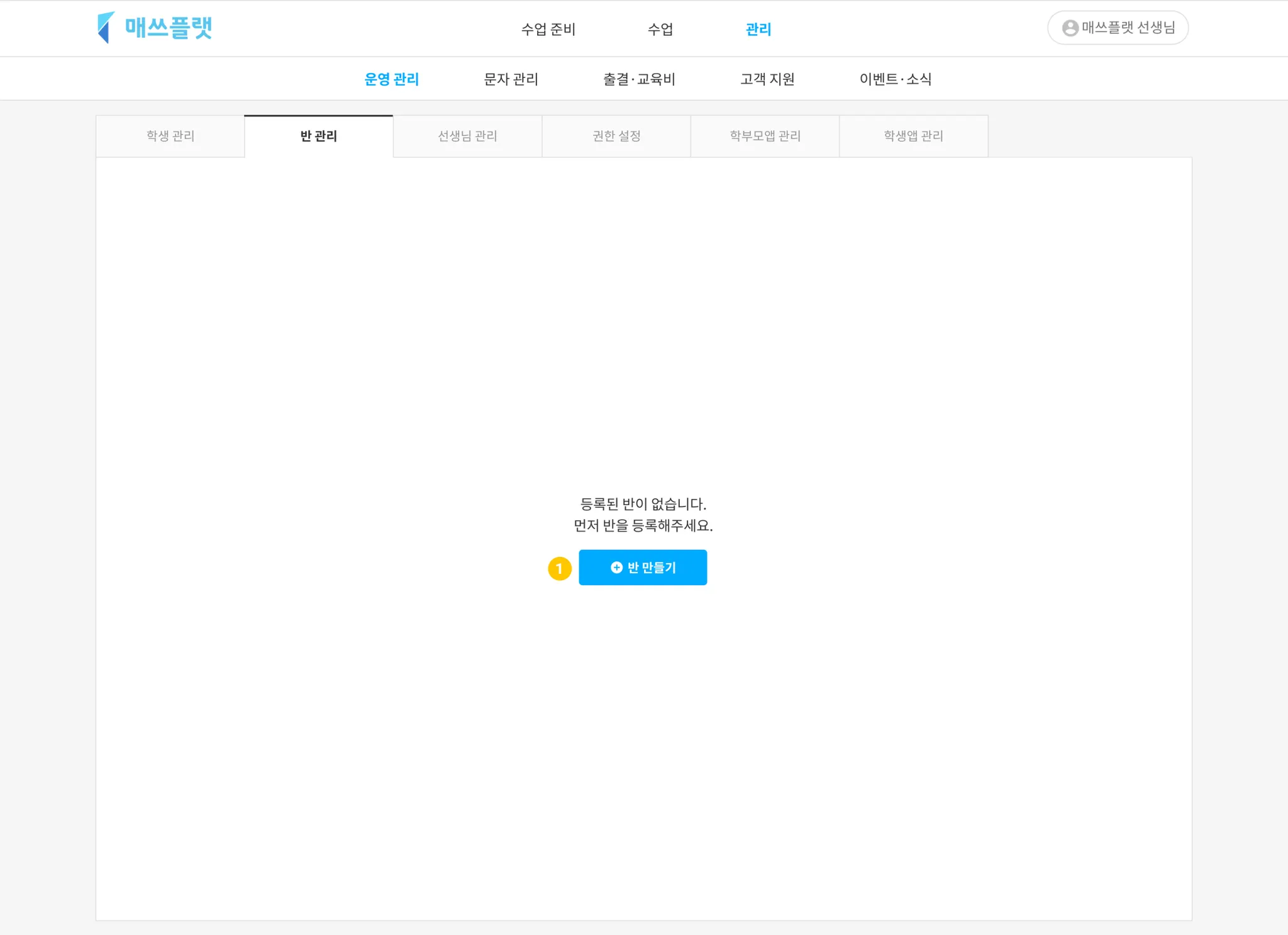Open 출결·교육비 submenu

[x=639, y=79]
